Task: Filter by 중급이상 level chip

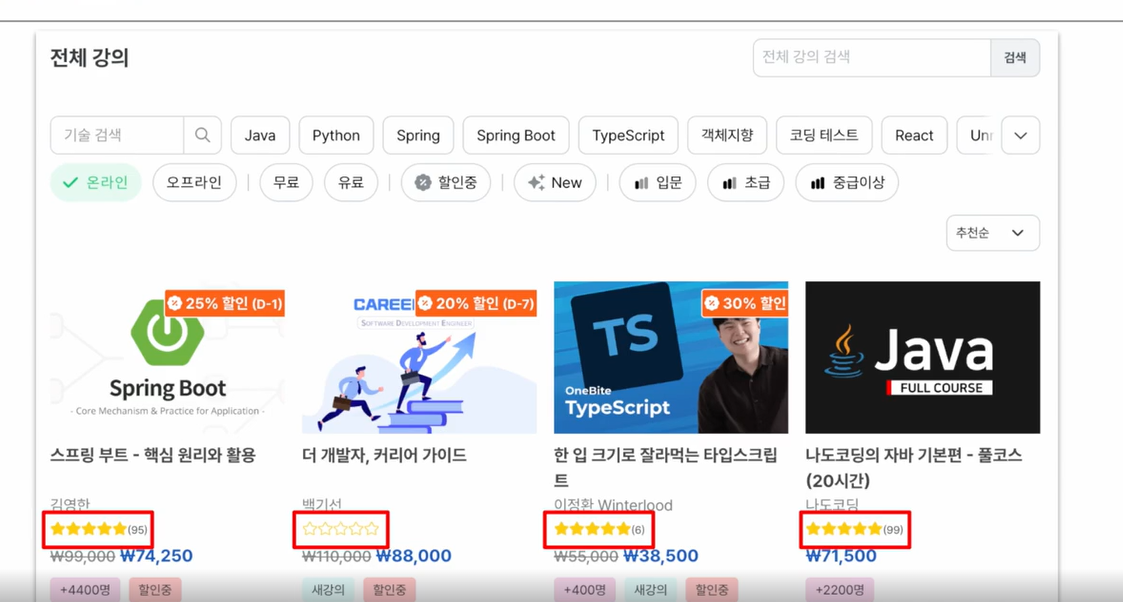Action: pos(847,183)
